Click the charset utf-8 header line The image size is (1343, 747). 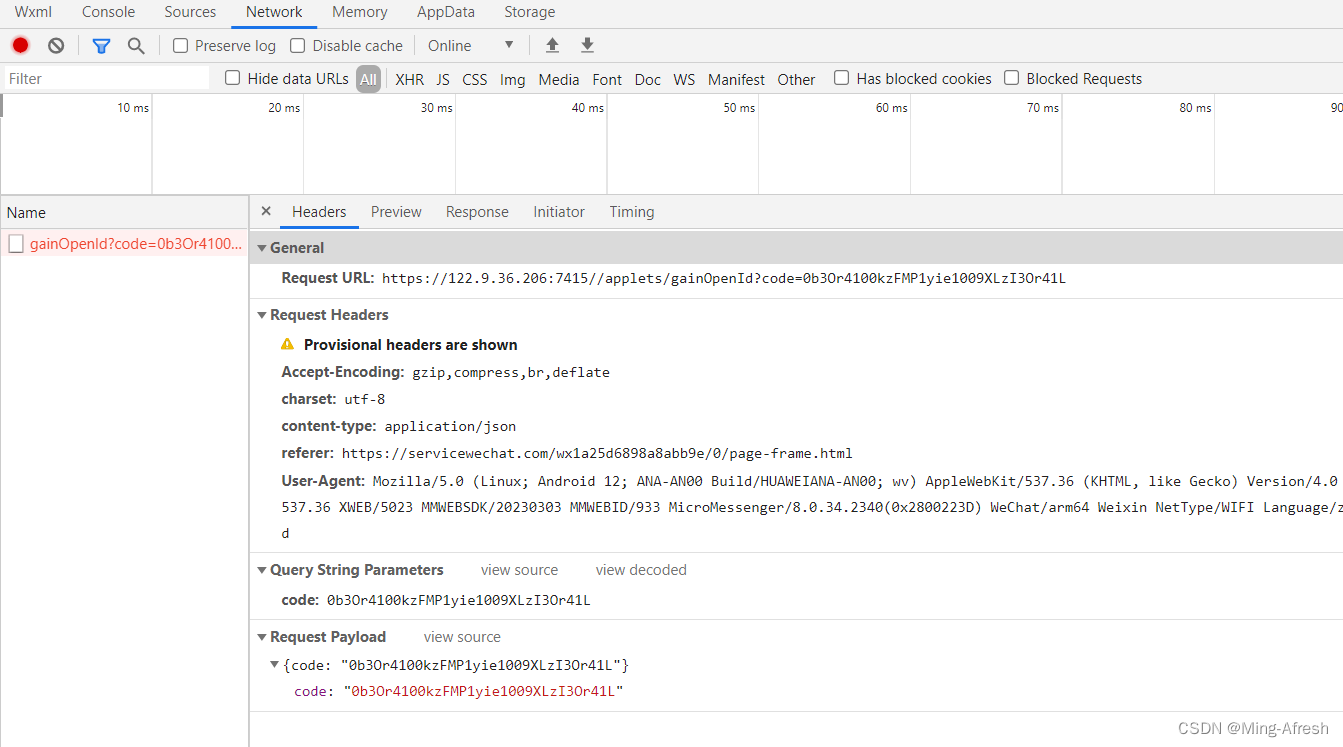point(333,399)
